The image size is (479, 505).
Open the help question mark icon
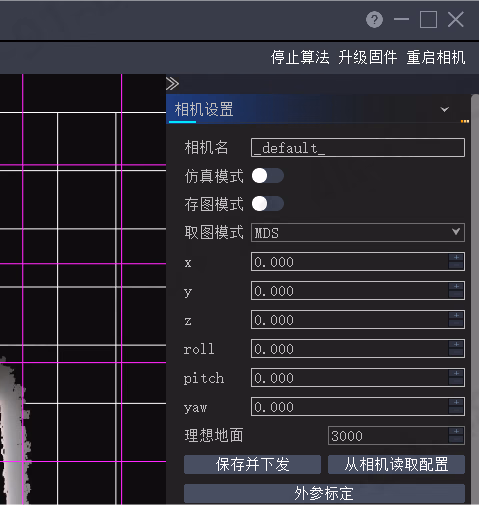point(374,20)
